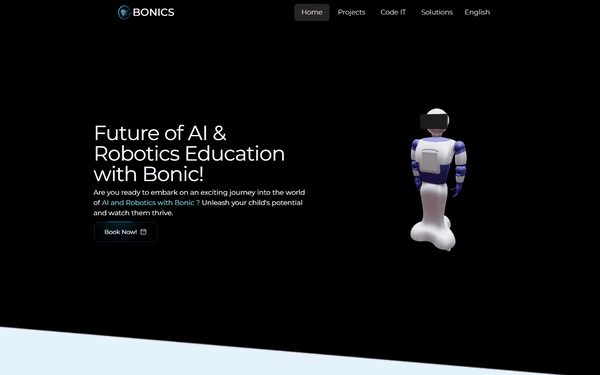Click the Book Now! button
The height and width of the screenshot is (375, 600).
pyautogui.click(x=126, y=232)
